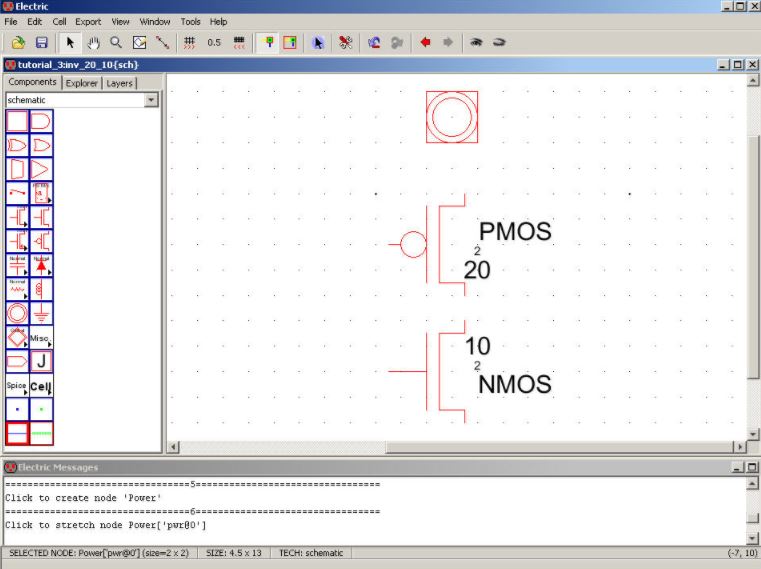The height and width of the screenshot is (569, 761).
Task: Open a library with the folder icon
Action: click(18, 42)
